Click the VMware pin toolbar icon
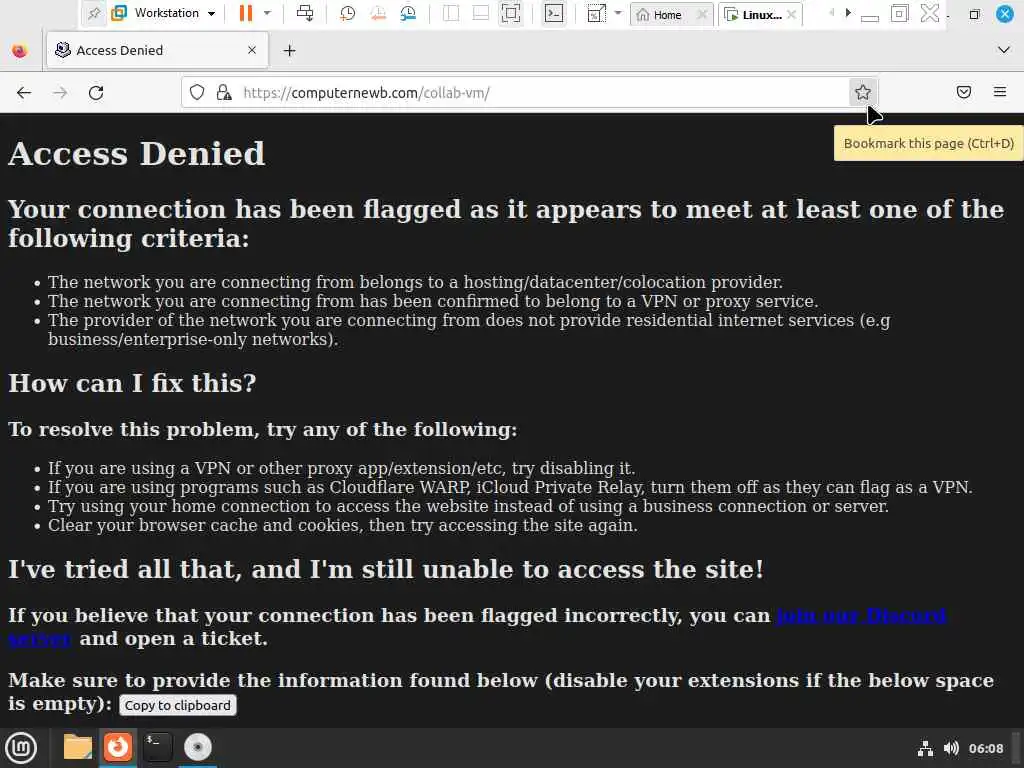 click(94, 13)
